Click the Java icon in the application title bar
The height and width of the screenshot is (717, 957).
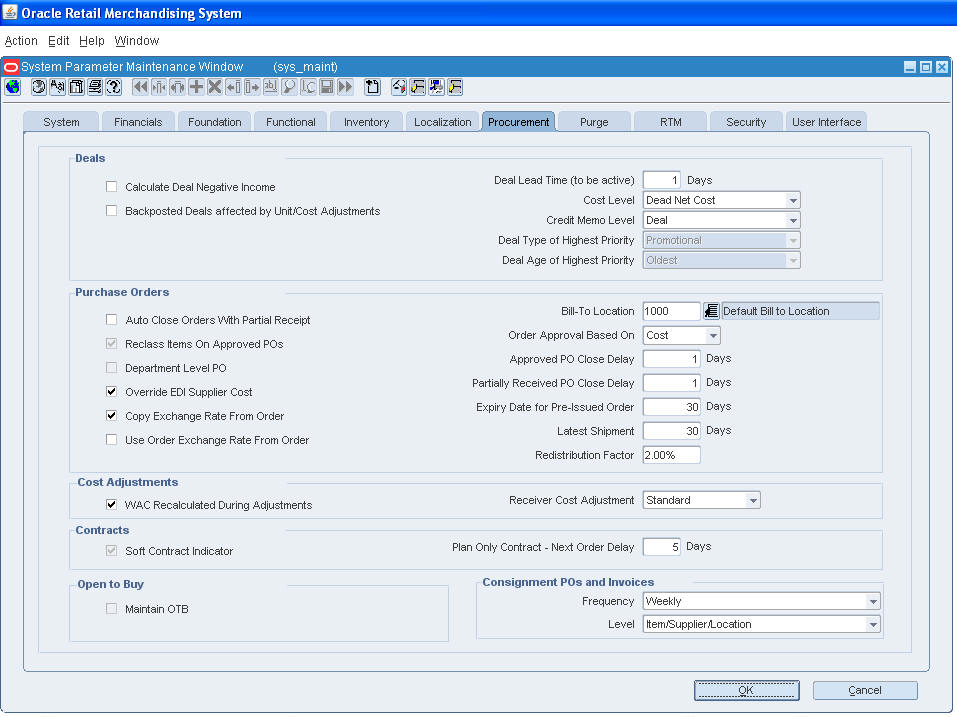pos(10,12)
